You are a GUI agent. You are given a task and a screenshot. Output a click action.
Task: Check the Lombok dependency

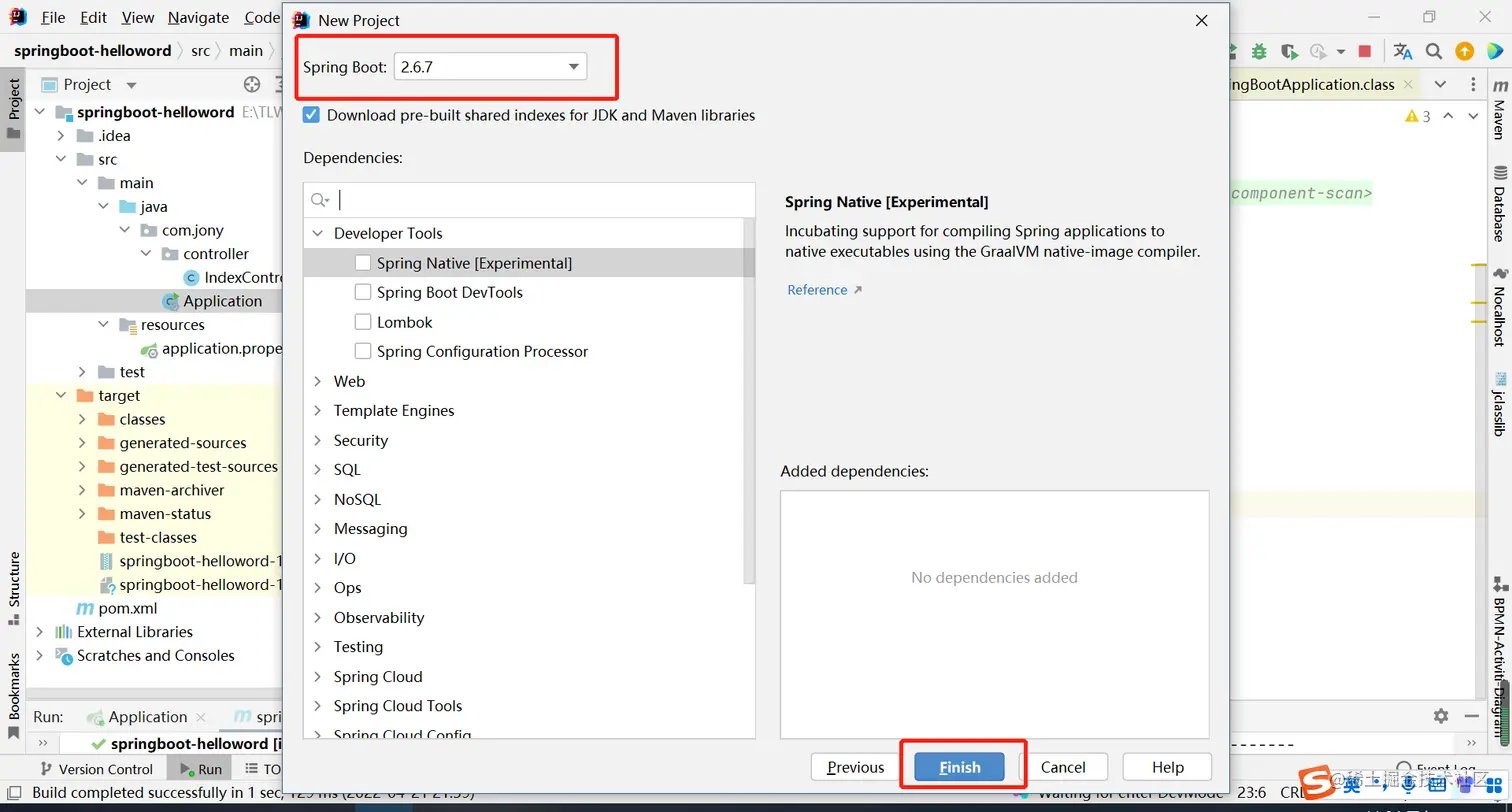tap(363, 322)
